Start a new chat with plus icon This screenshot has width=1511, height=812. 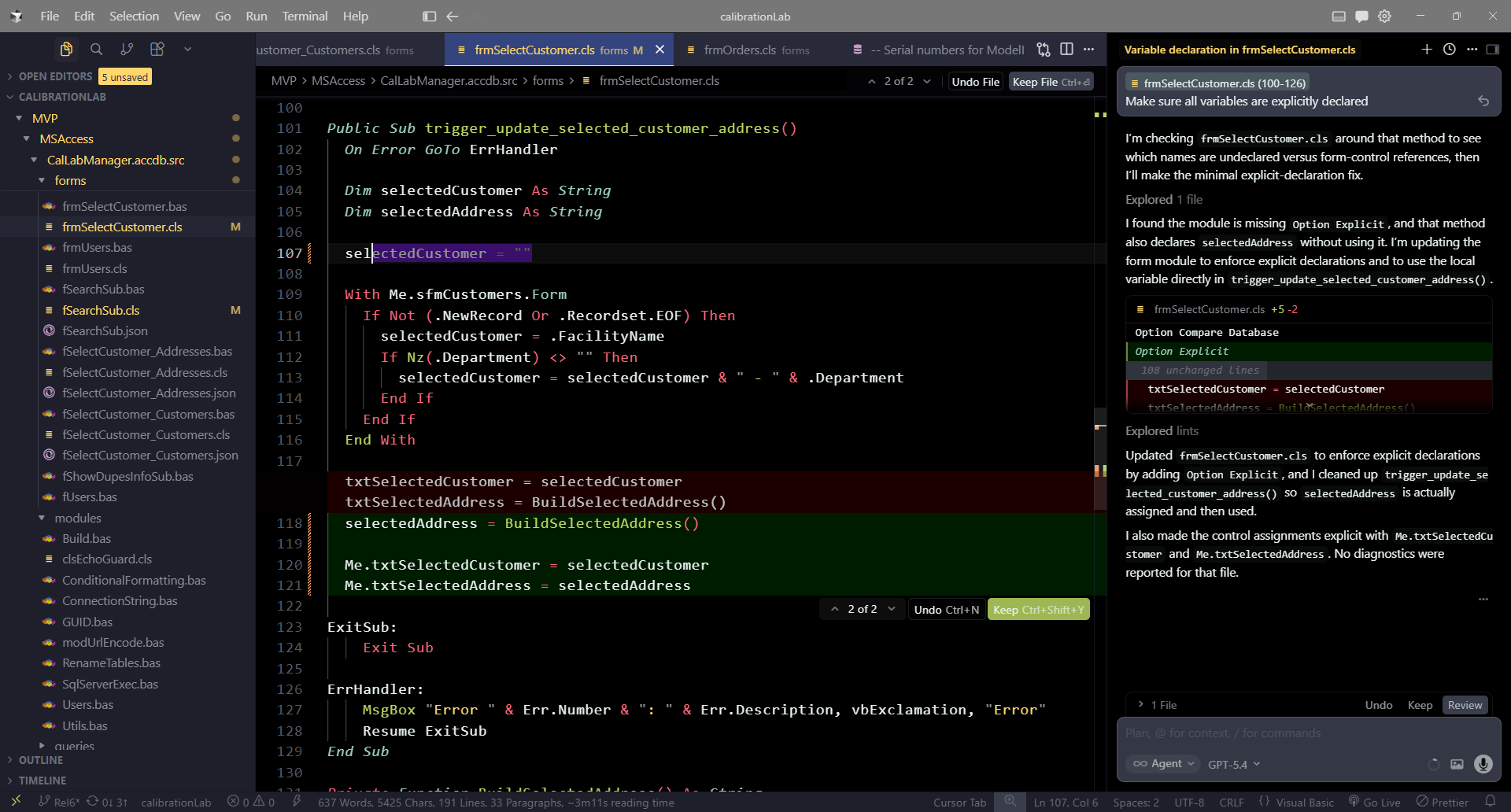point(1426,50)
